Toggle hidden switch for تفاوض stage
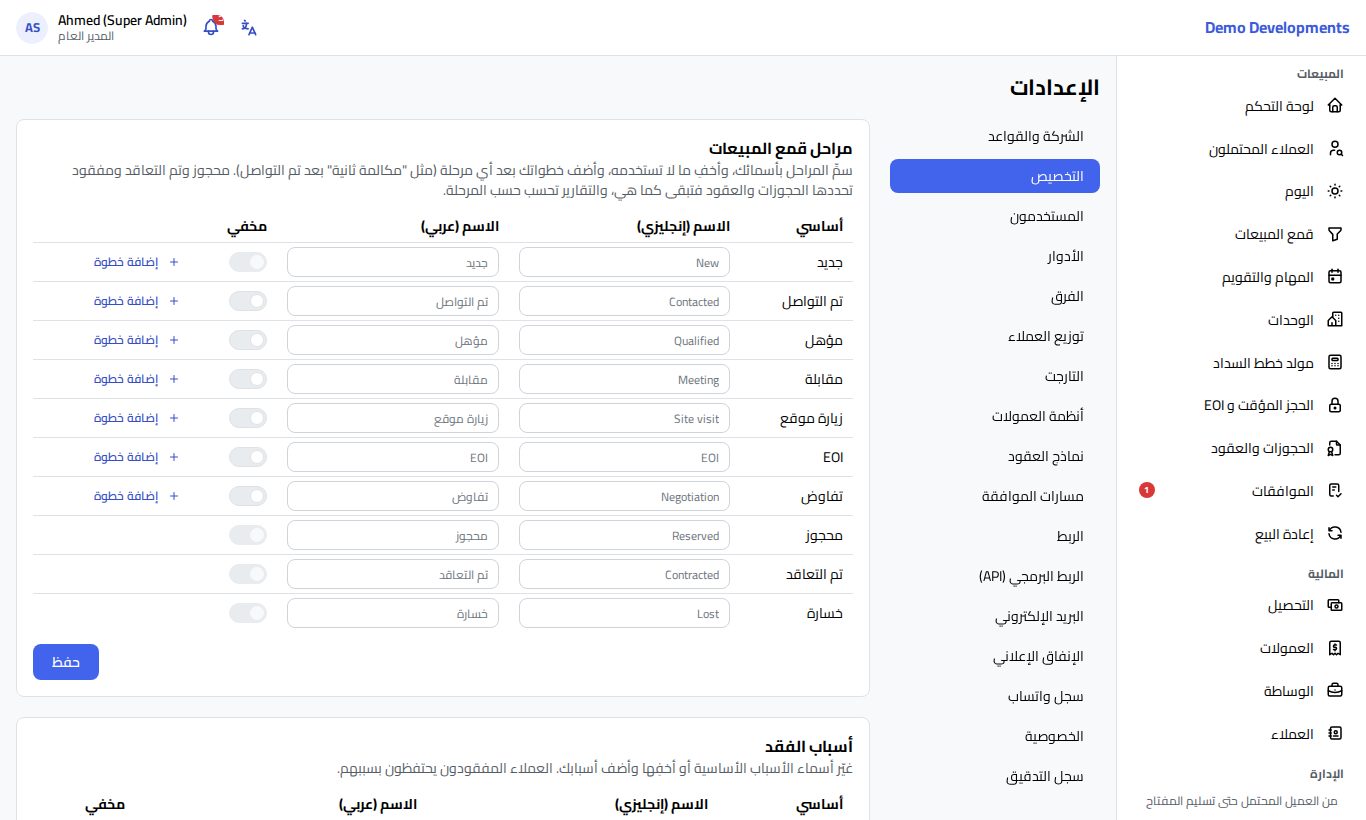1366x820 pixels. click(x=248, y=496)
